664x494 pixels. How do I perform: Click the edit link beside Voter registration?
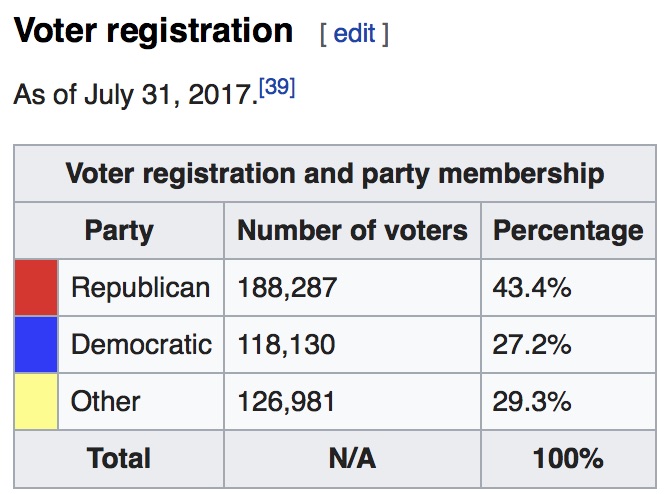(354, 33)
